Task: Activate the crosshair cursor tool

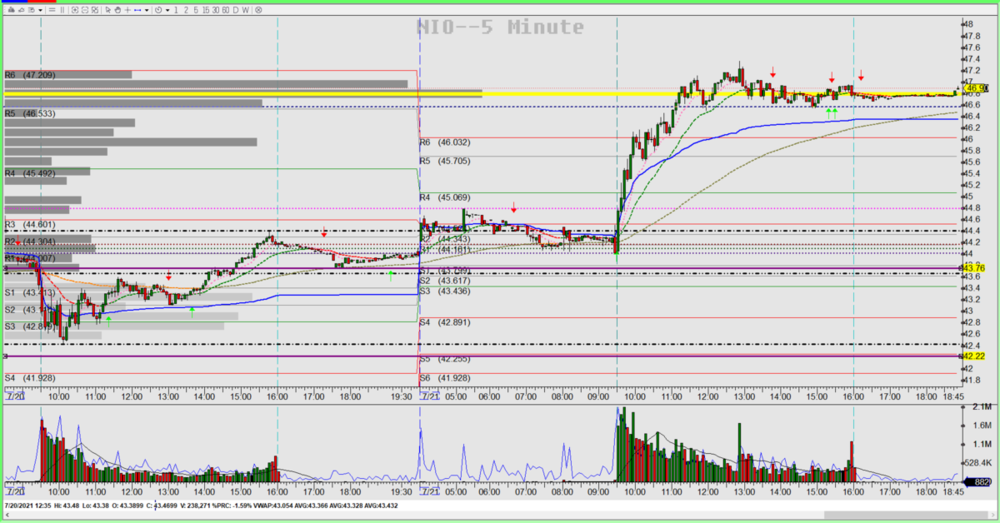Action: point(128,10)
